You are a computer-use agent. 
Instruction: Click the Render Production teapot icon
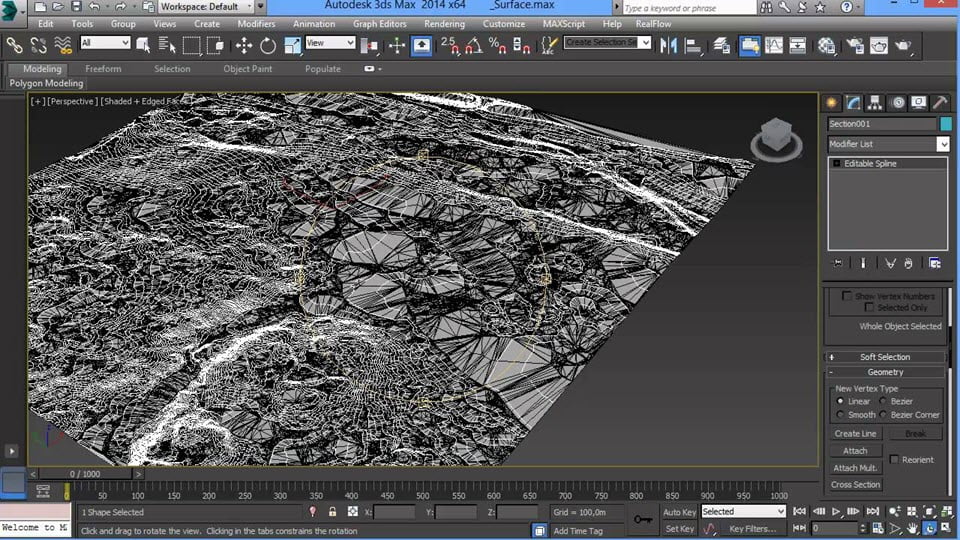point(903,45)
